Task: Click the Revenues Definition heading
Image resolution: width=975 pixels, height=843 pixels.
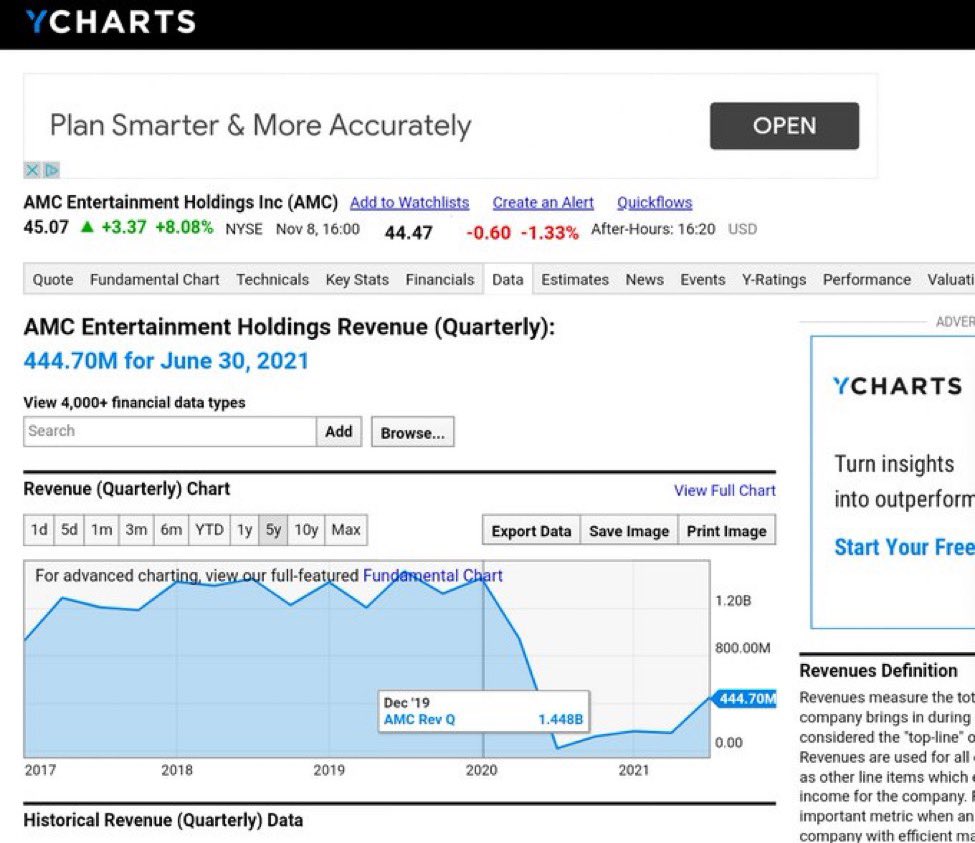Action: pyautogui.click(x=878, y=671)
